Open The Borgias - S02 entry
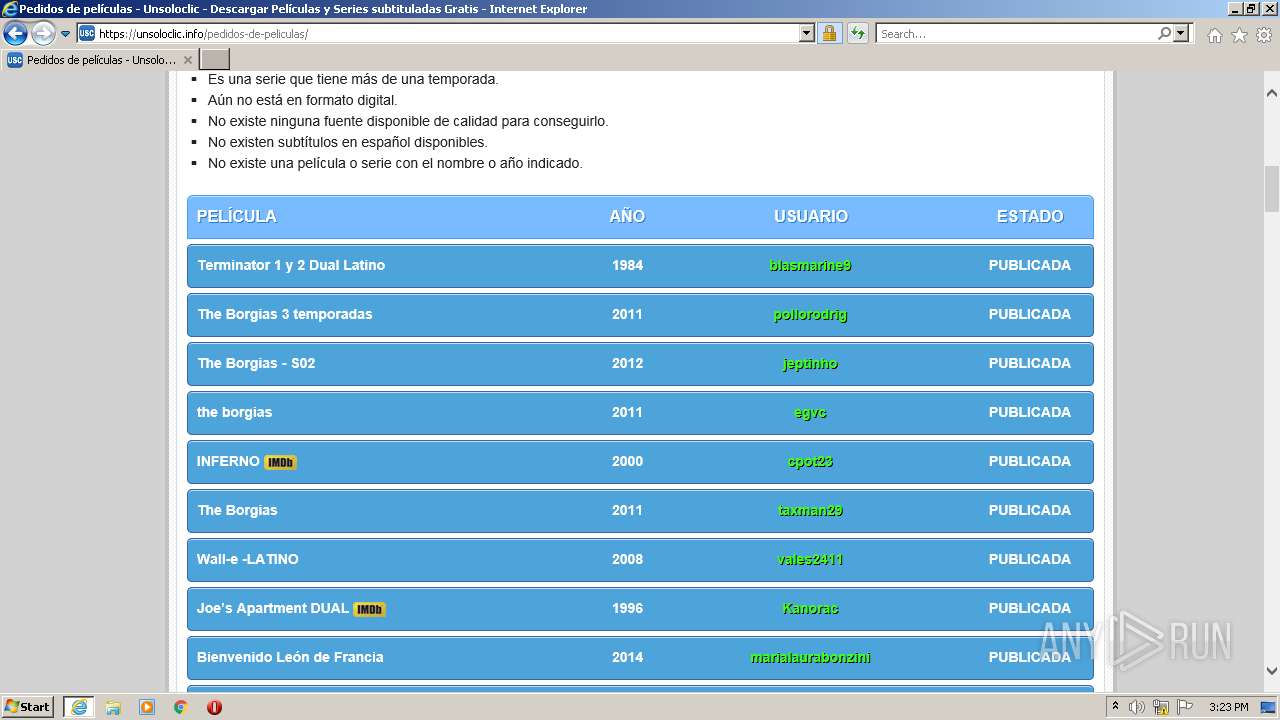The width and height of the screenshot is (1280, 720). click(x=256, y=363)
